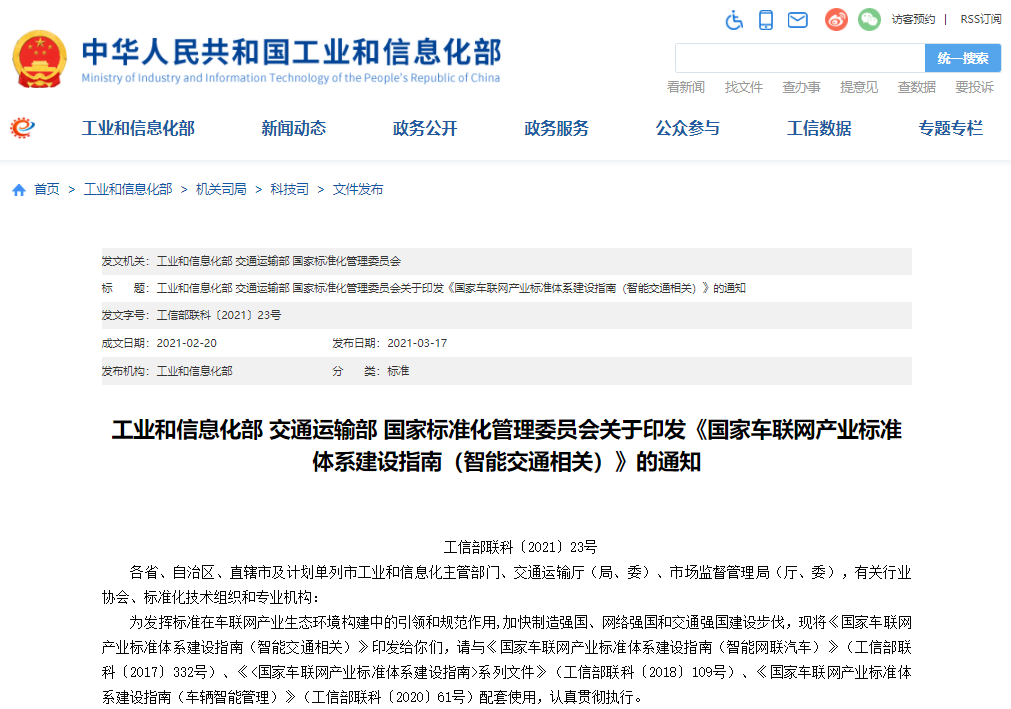The image size is (1011, 709).
Task: Click the home icon in breadcrumb bar
Action: coord(17,188)
